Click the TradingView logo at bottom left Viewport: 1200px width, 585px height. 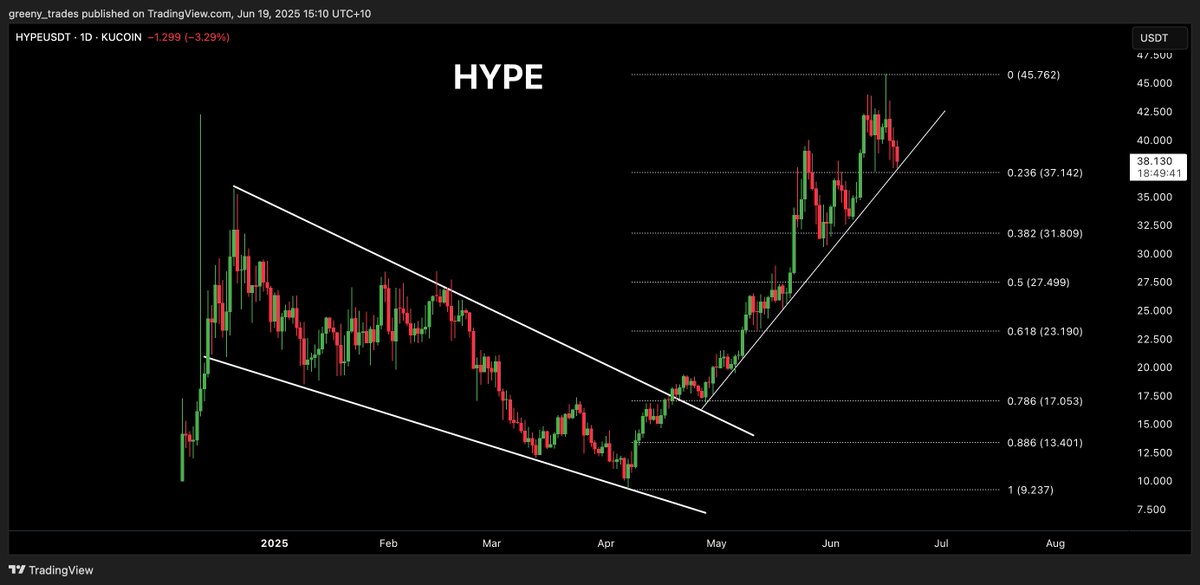(51, 570)
